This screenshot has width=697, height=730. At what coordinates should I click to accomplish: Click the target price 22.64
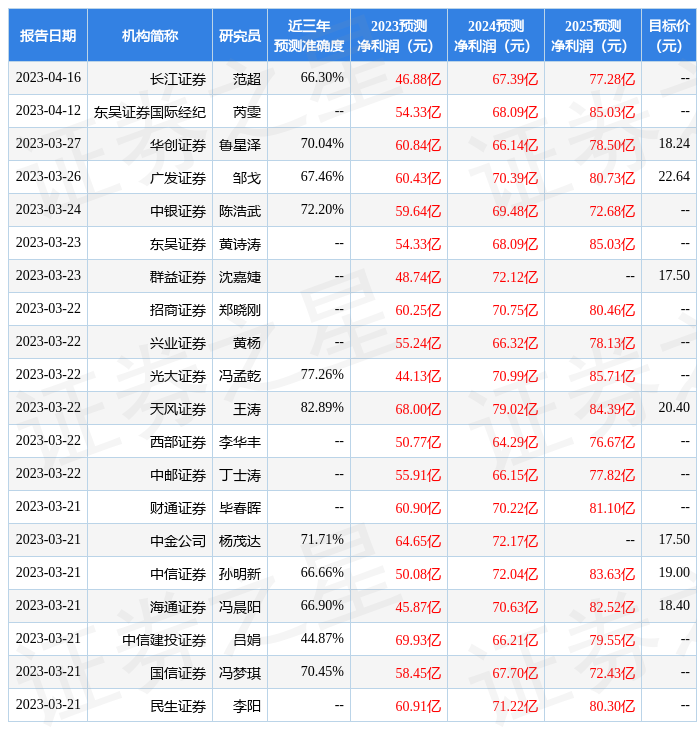coord(674,176)
